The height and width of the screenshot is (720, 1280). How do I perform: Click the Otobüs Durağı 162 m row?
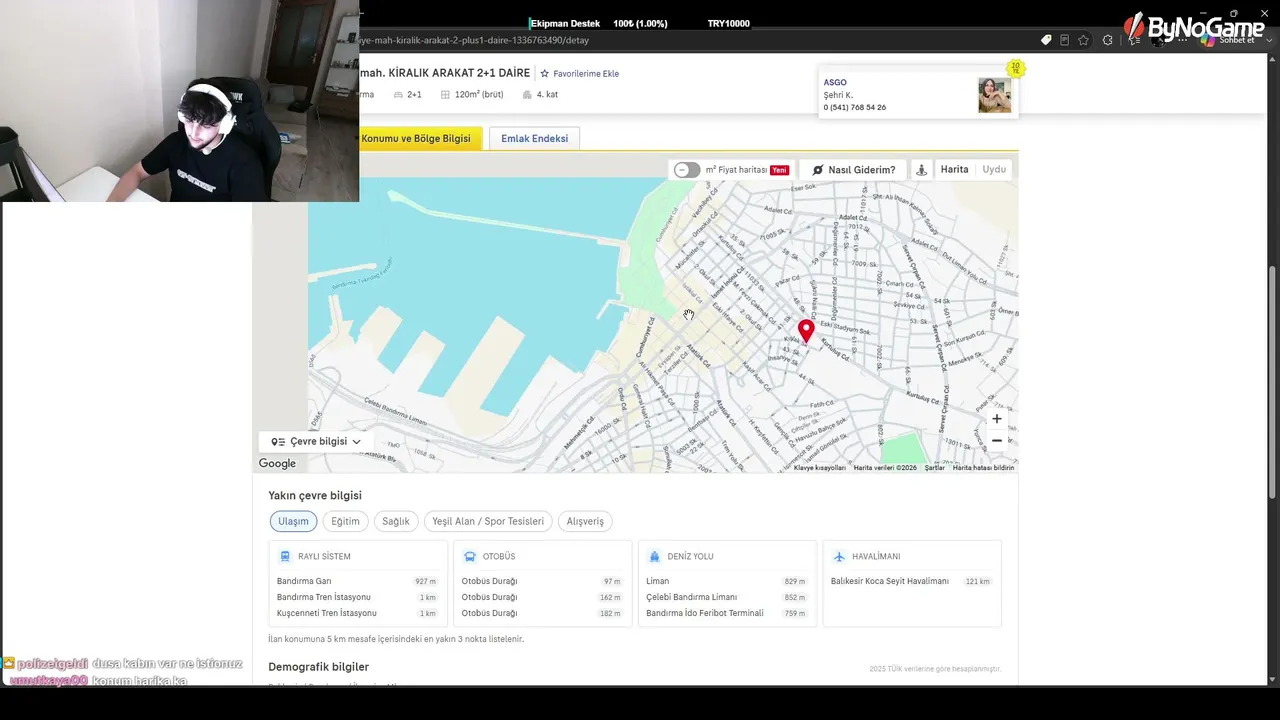[542, 597]
